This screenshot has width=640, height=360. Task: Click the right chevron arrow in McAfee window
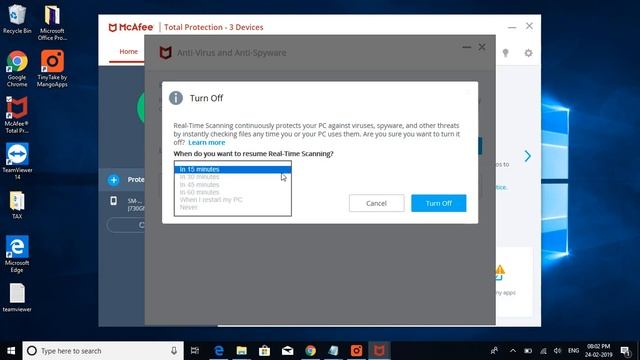527,156
